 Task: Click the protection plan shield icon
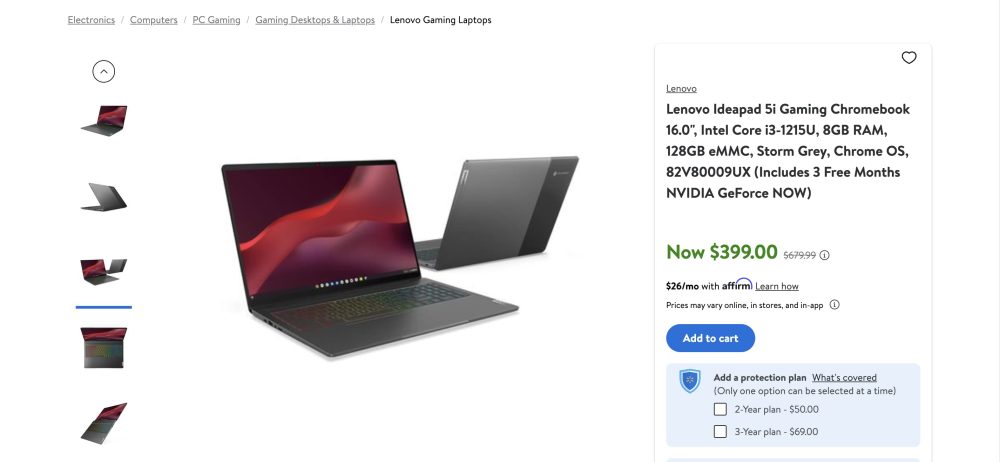[689, 381]
